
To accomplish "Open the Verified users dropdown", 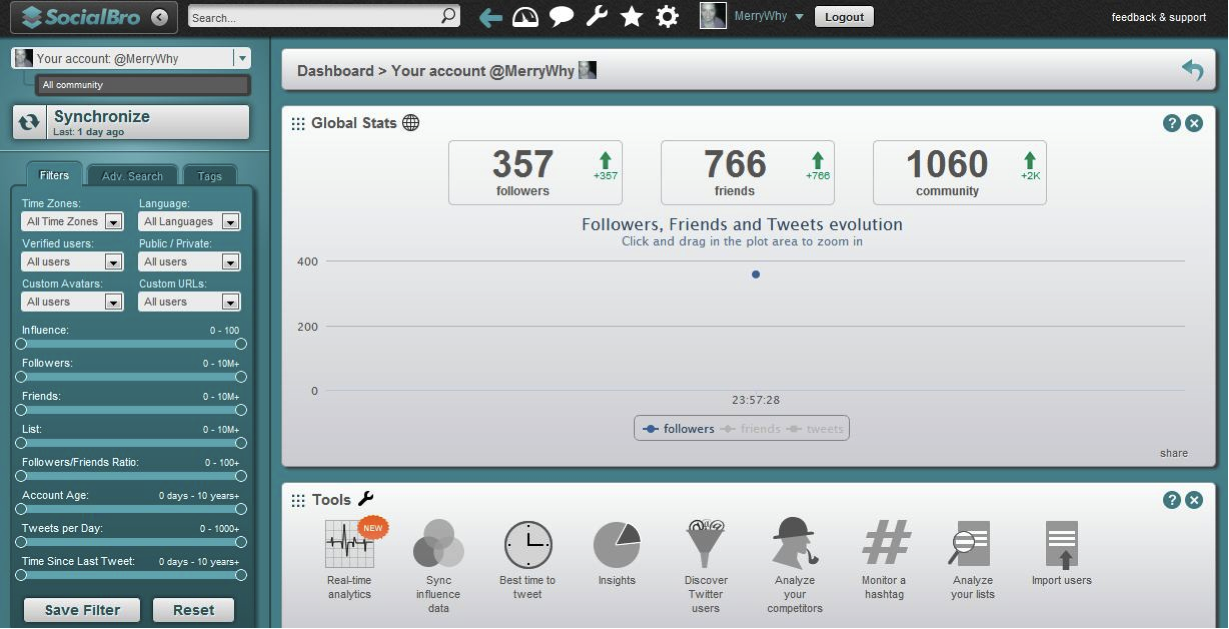I will coord(72,262).
